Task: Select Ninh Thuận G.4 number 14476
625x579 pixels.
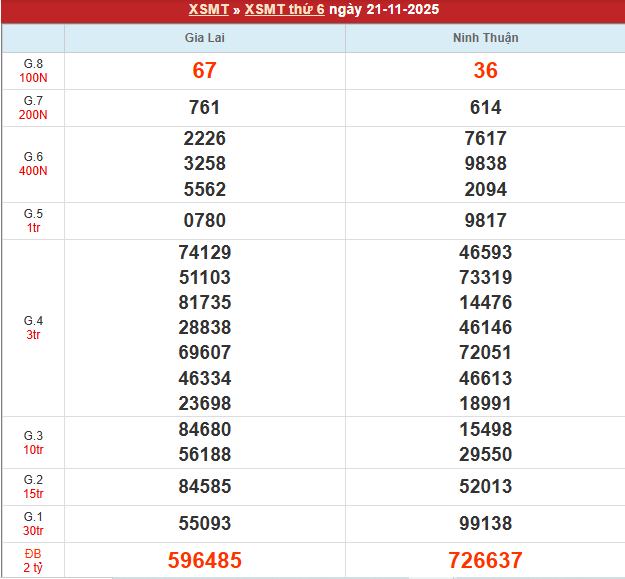Action: click(485, 302)
